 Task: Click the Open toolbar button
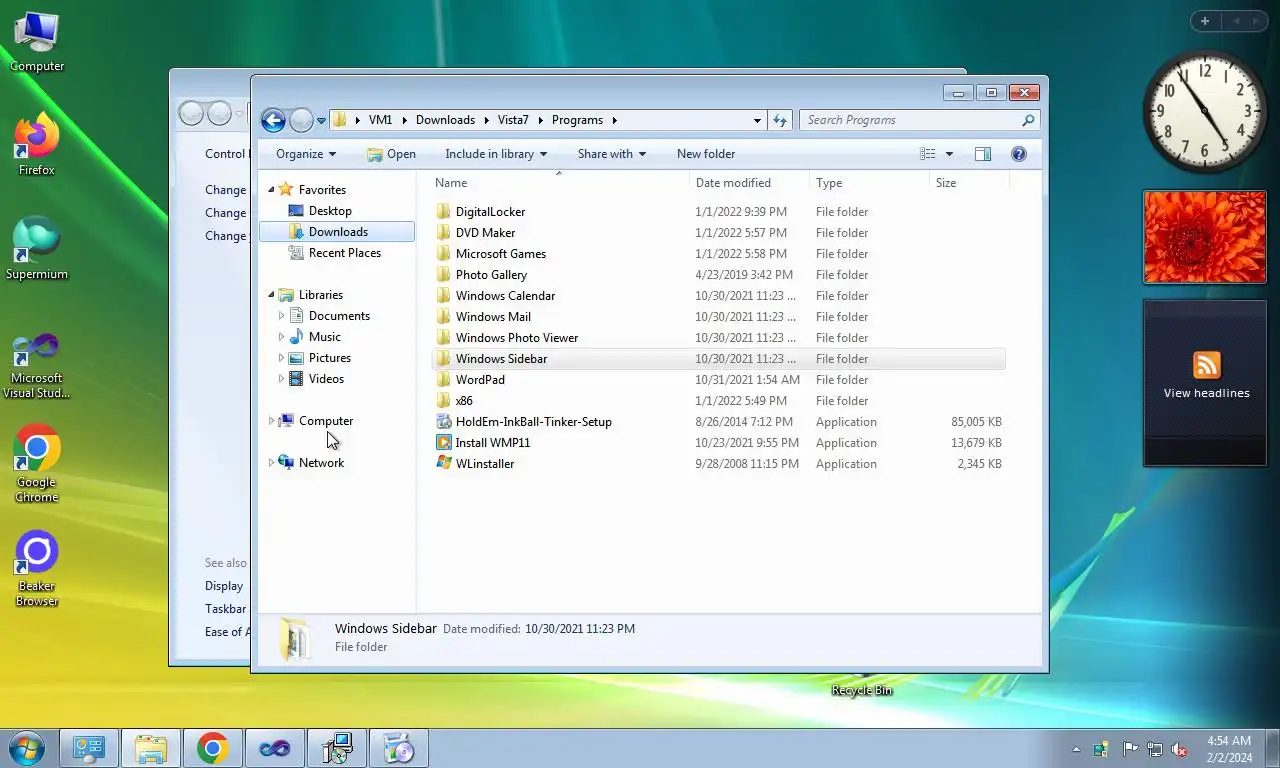point(391,154)
